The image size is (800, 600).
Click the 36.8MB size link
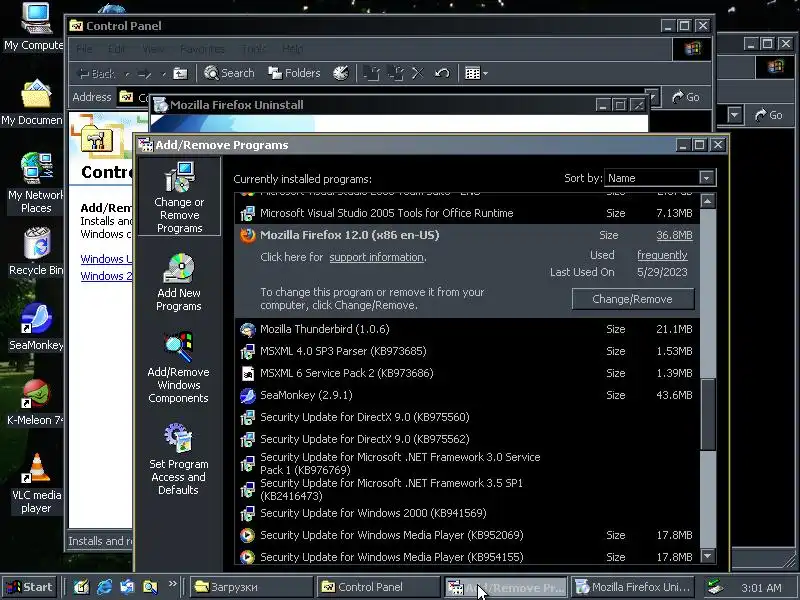[674, 235]
